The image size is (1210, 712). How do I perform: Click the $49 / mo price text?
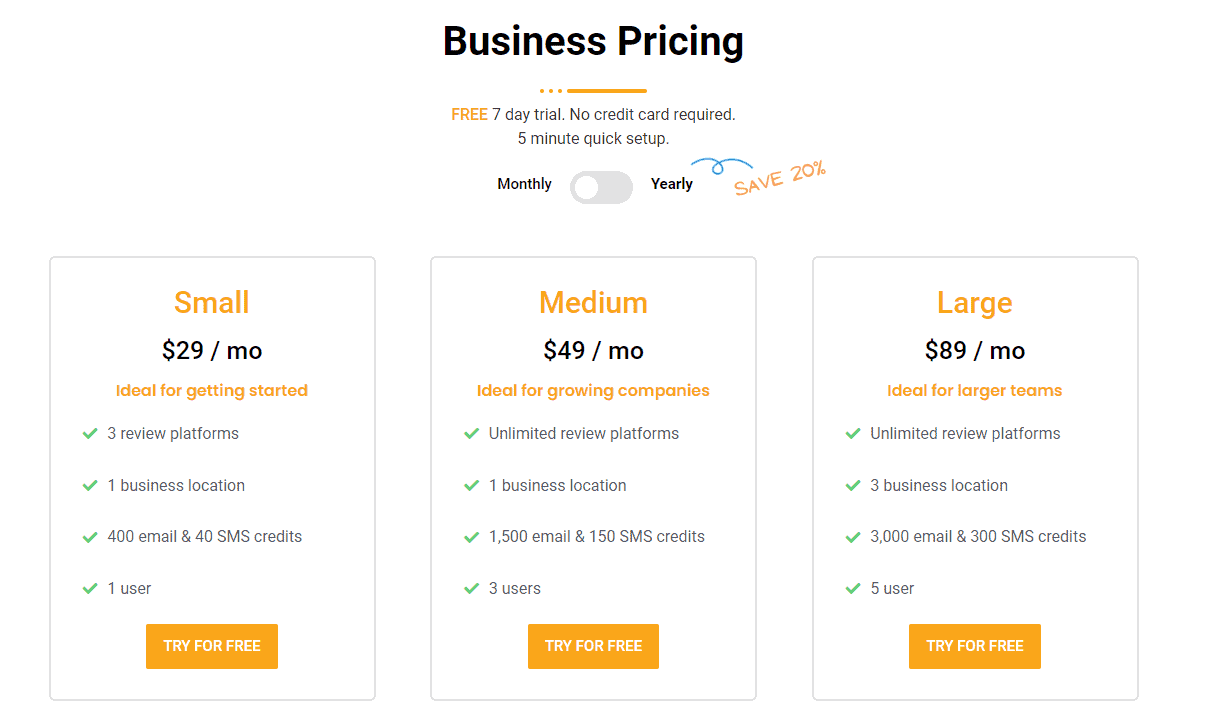[x=593, y=350]
